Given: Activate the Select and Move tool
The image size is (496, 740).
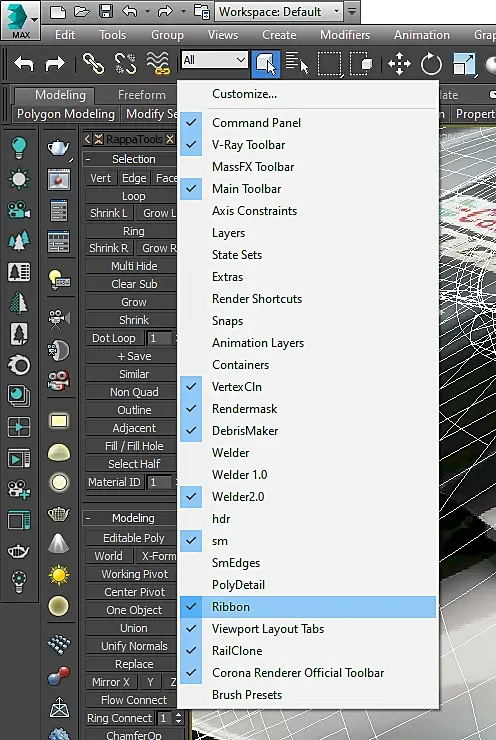Looking at the screenshot, I should pyautogui.click(x=399, y=64).
